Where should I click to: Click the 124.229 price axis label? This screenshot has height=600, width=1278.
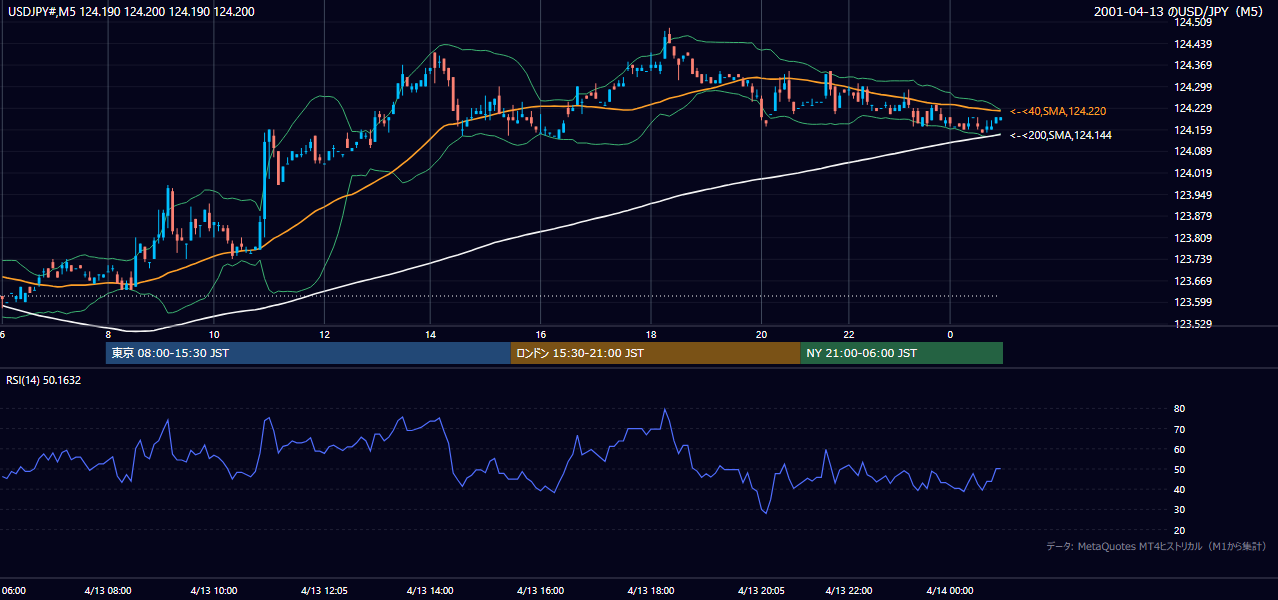point(1193,109)
